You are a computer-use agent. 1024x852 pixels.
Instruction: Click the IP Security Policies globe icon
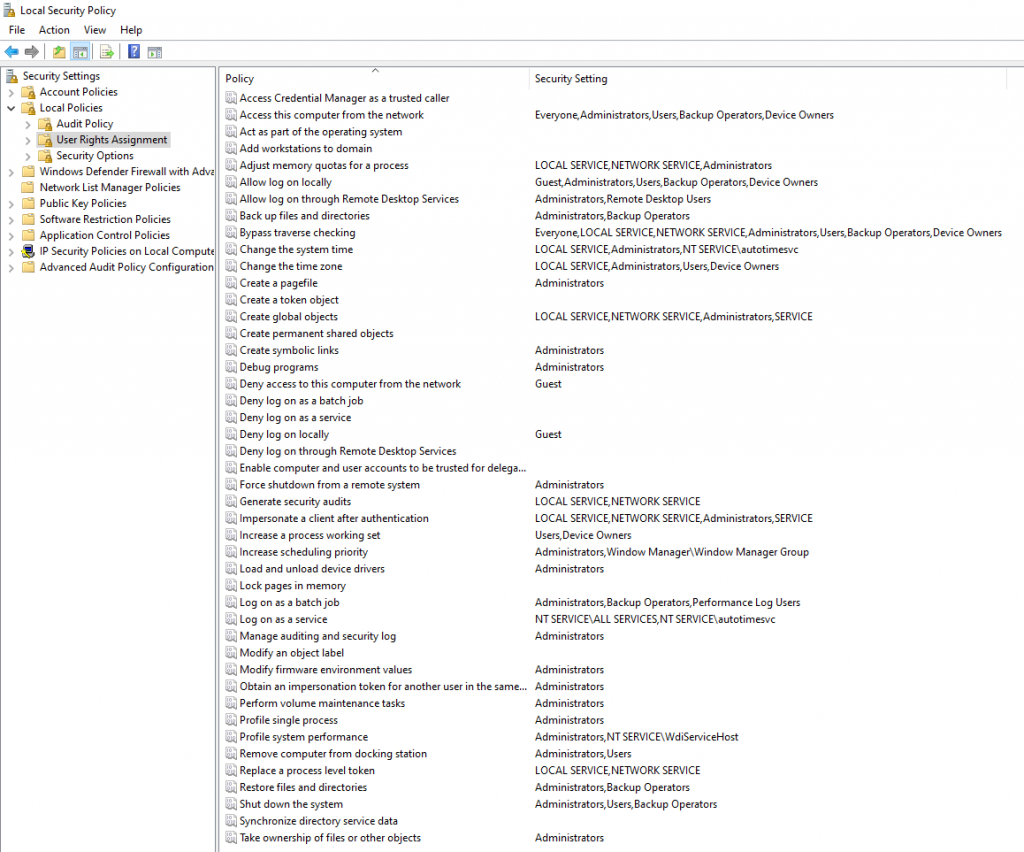click(28, 251)
